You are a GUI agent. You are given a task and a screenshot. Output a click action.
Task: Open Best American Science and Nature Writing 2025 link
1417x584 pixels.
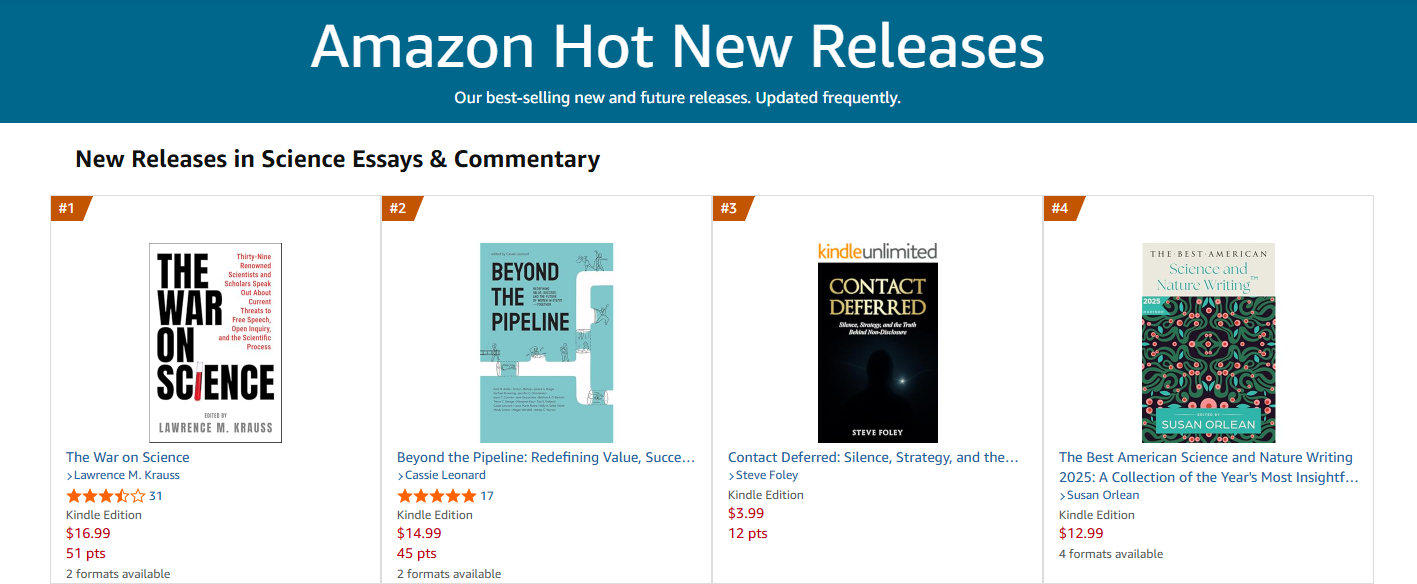click(1207, 467)
